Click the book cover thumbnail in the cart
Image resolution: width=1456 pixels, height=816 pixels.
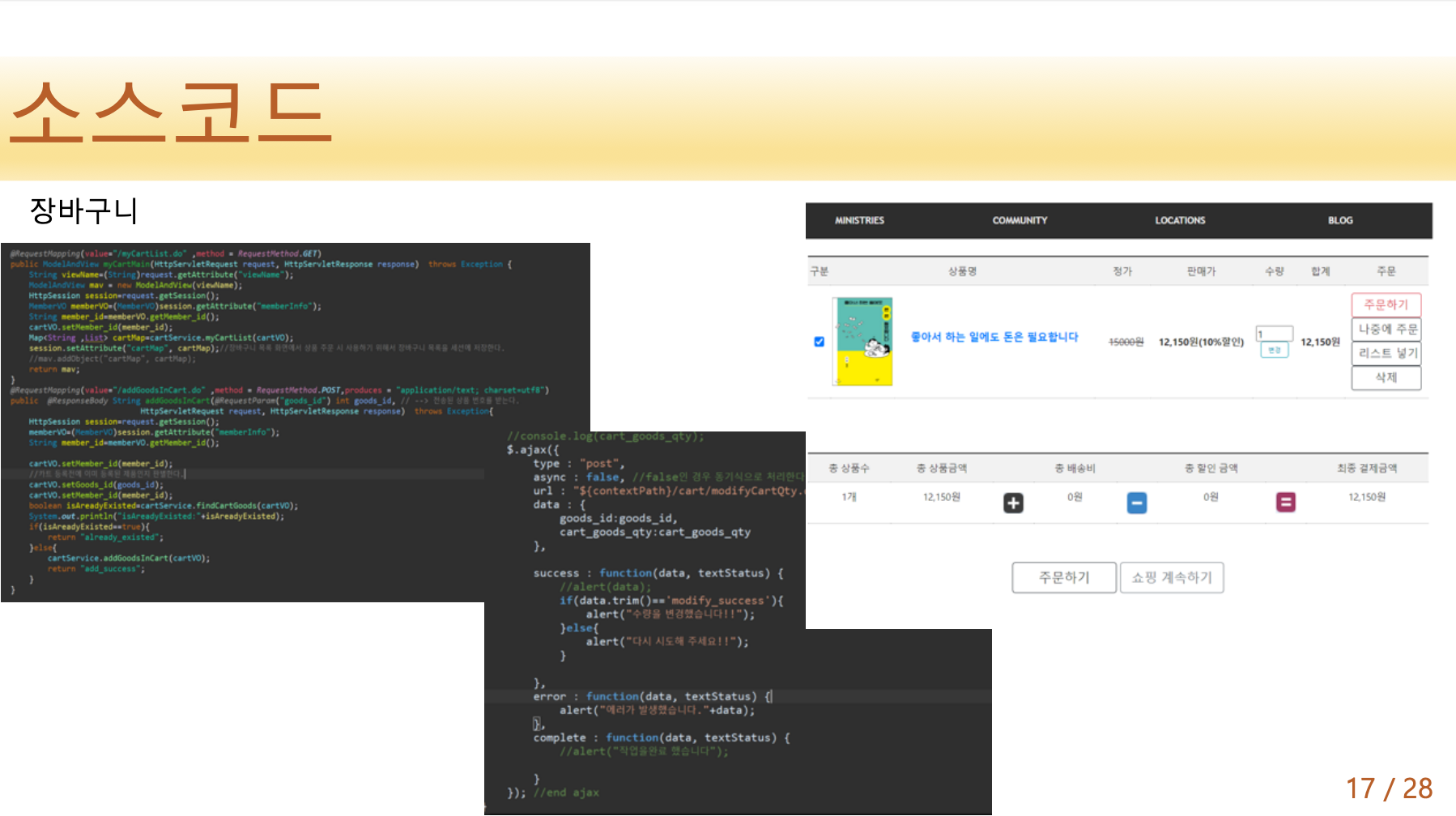tap(862, 341)
